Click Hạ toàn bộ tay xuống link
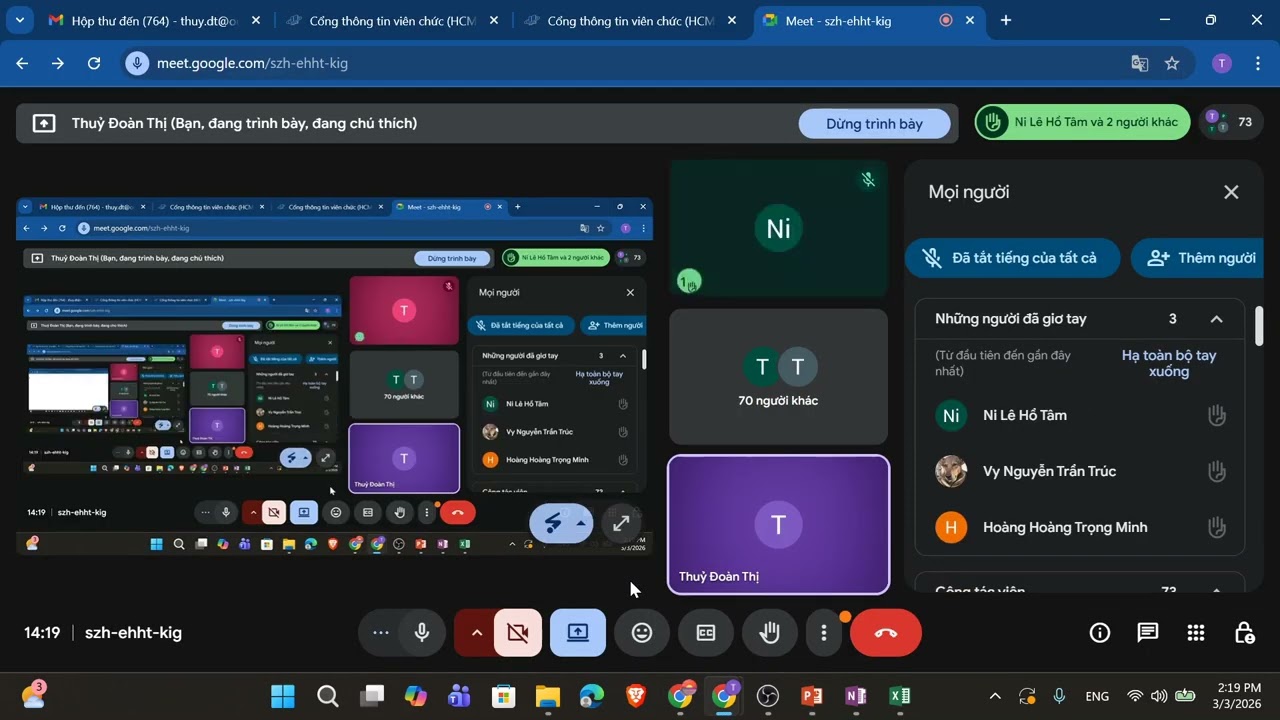The width and height of the screenshot is (1280, 720). (1169, 363)
